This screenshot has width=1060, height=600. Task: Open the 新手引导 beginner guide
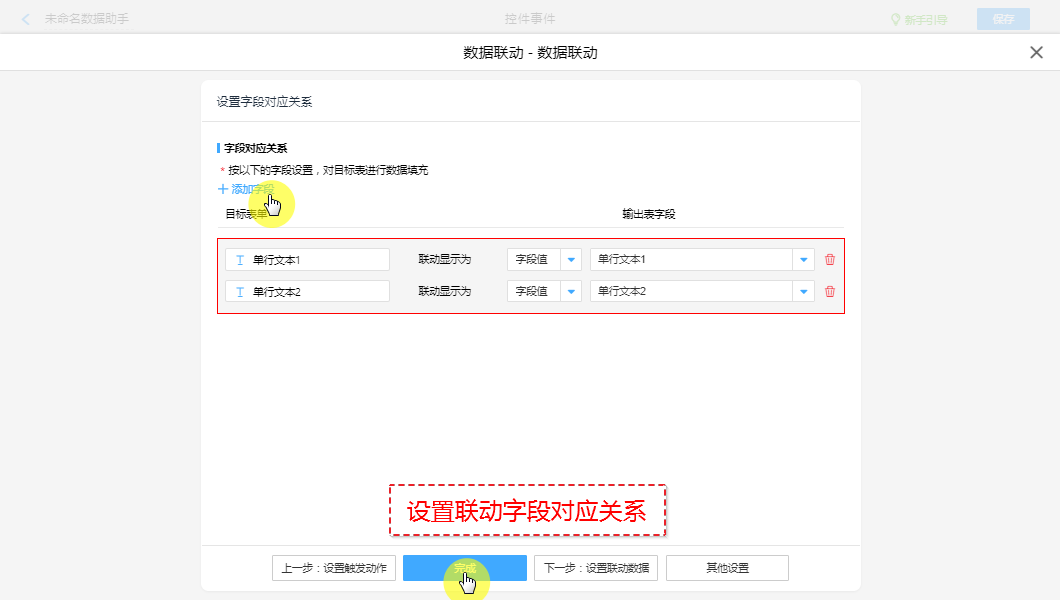click(x=918, y=19)
